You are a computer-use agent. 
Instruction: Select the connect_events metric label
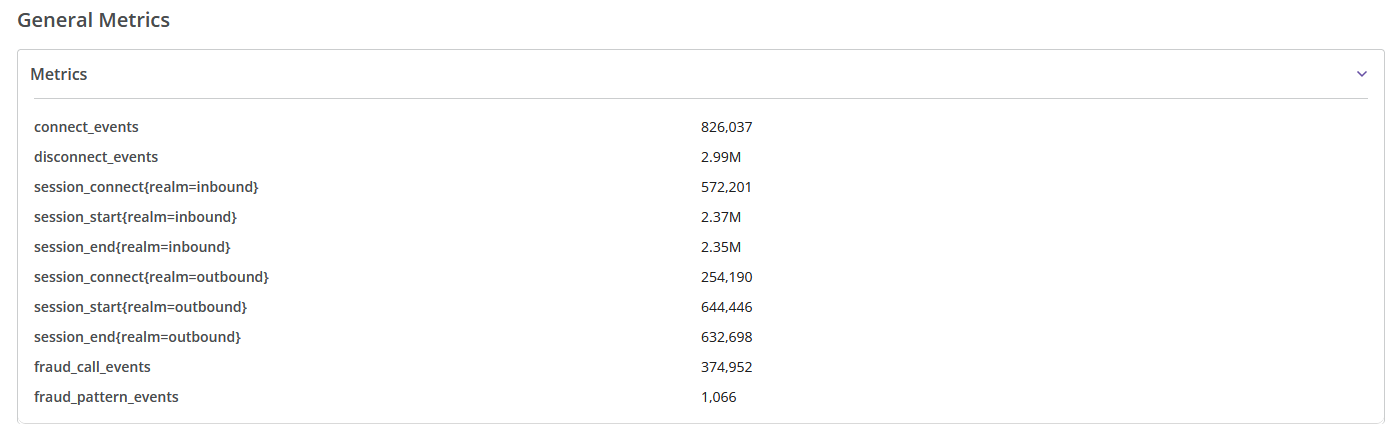pyautogui.click(x=86, y=127)
